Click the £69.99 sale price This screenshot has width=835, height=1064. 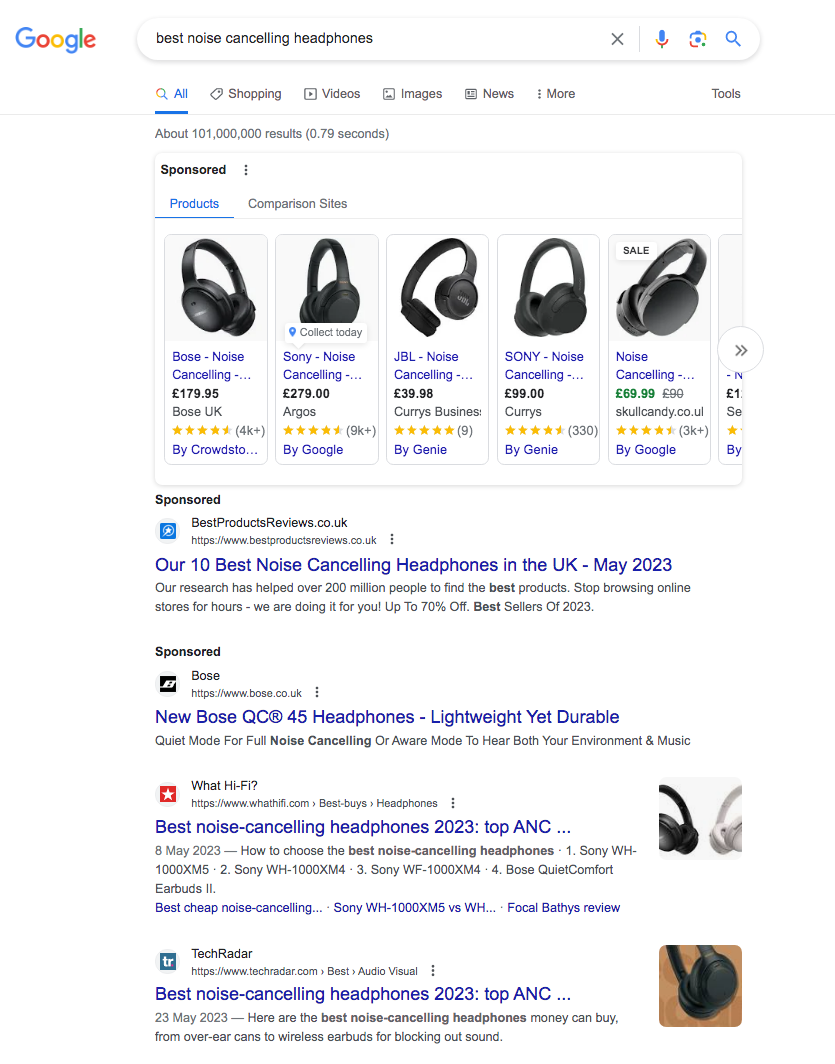point(635,393)
